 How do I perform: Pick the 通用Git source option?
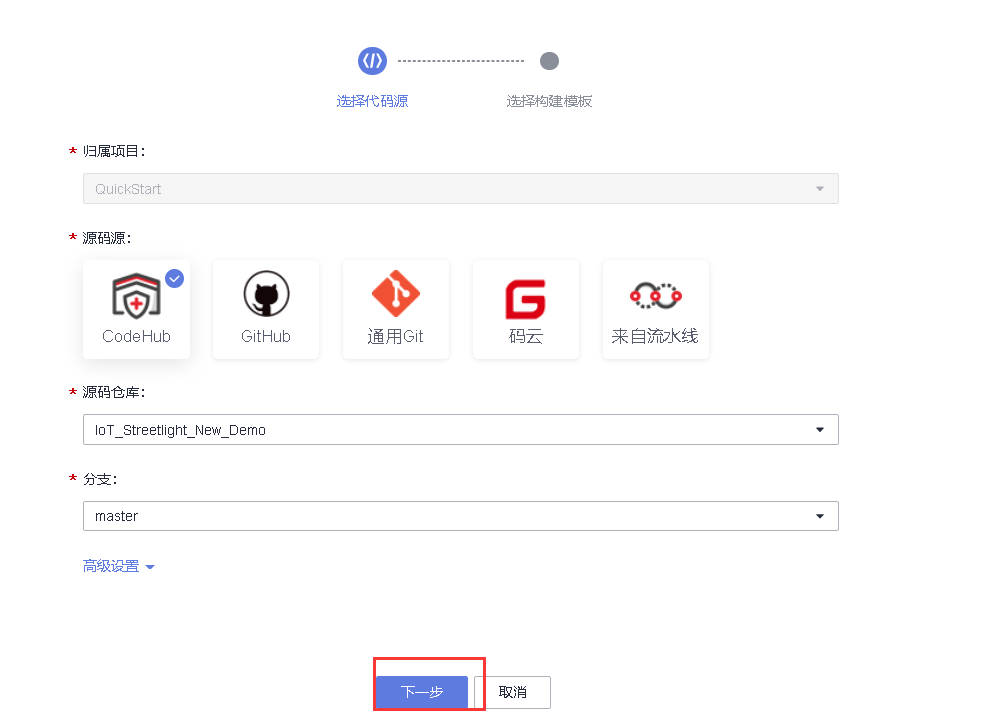(x=396, y=309)
